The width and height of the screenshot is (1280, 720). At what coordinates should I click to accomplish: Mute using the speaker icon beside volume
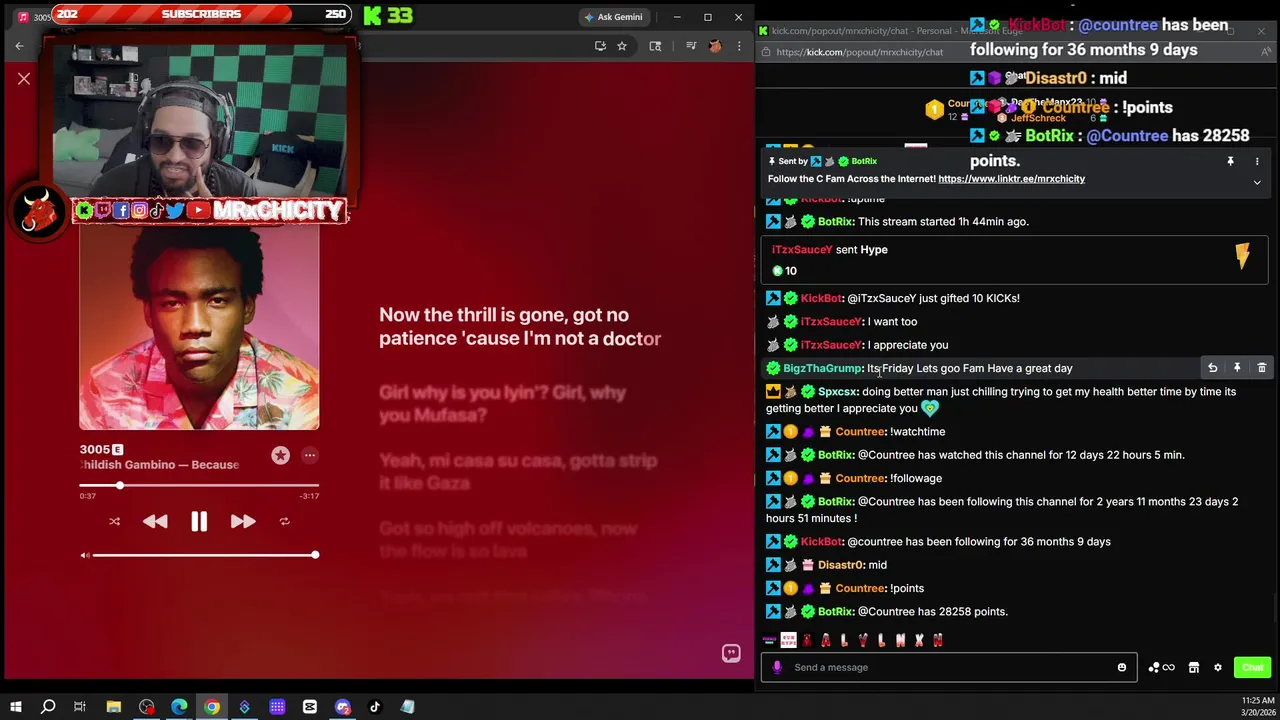coord(85,555)
